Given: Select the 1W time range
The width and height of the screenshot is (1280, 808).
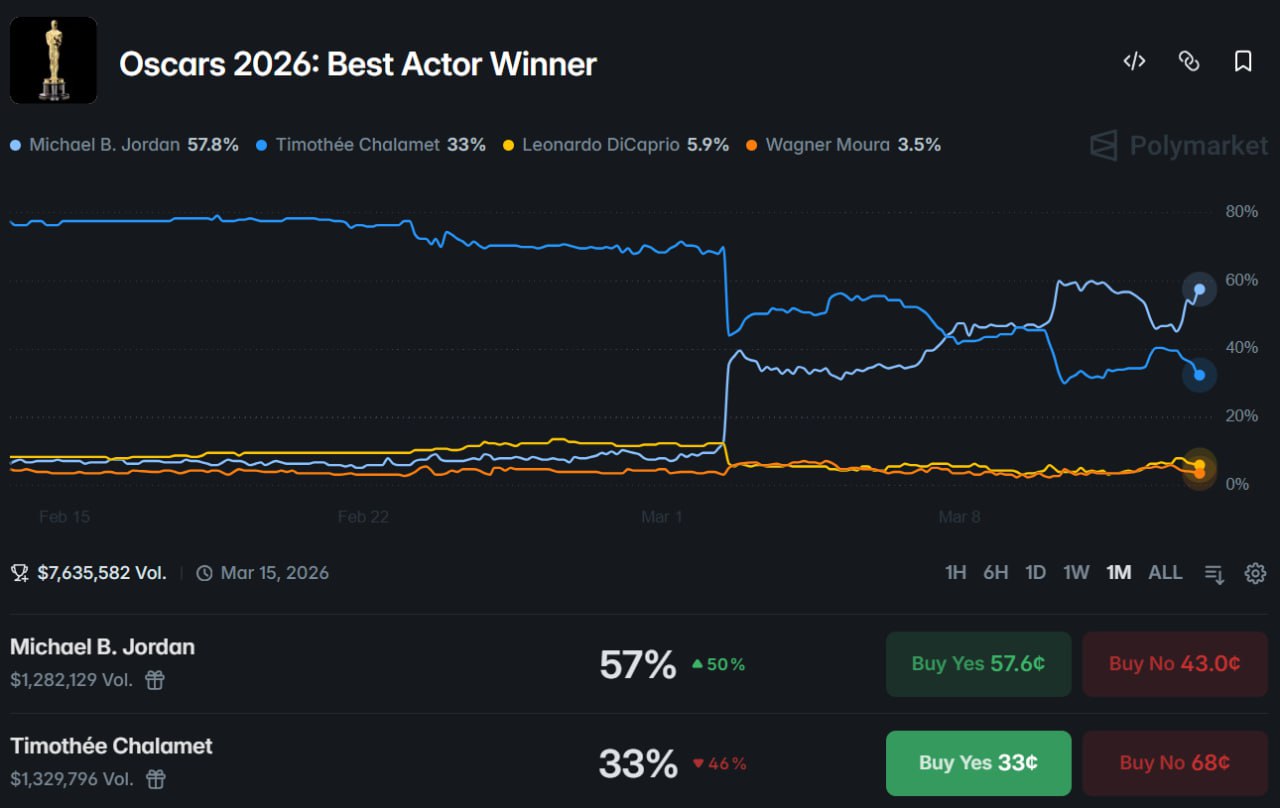Looking at the screenshot, I should click(1077, 572).
